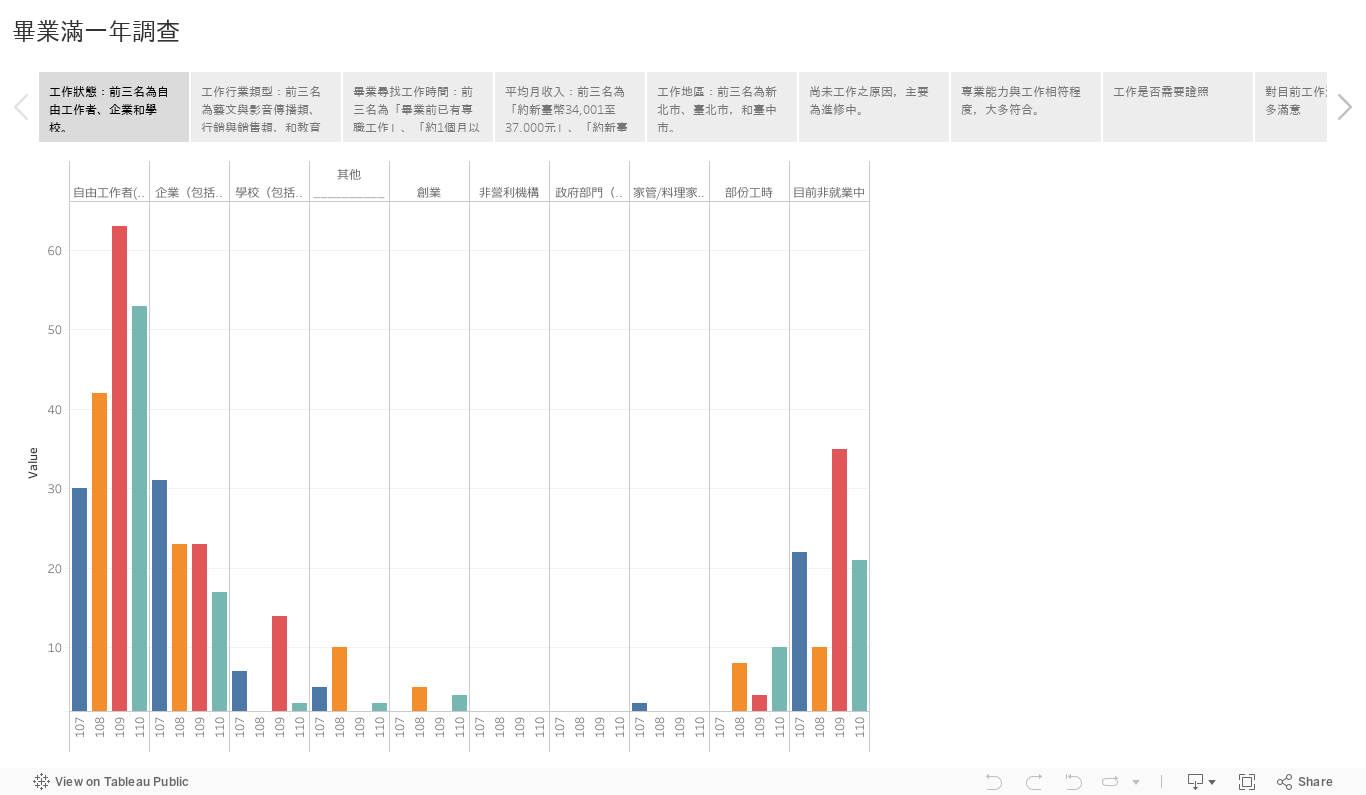Click orange 108 bar under 其他
This screenshot has height=795, width=1366.
coord(339,679)
